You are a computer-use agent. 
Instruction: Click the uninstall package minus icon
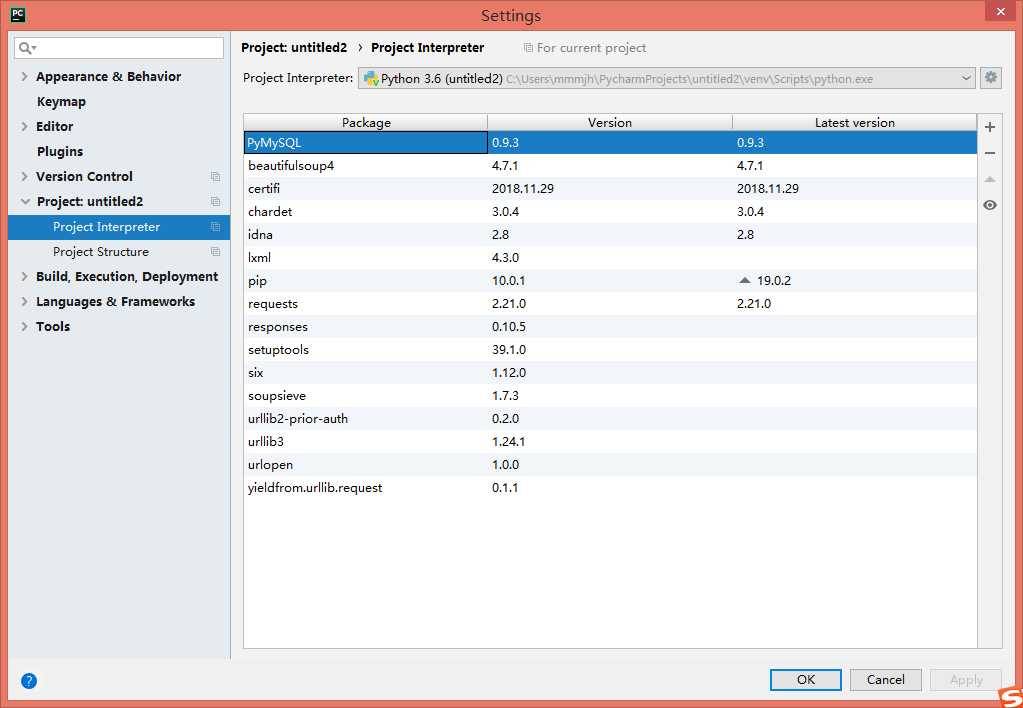click(990, 153)
